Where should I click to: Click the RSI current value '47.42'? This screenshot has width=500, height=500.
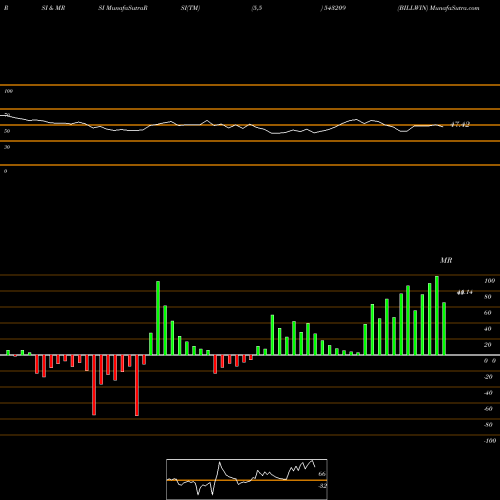click(x=460, y=124)
